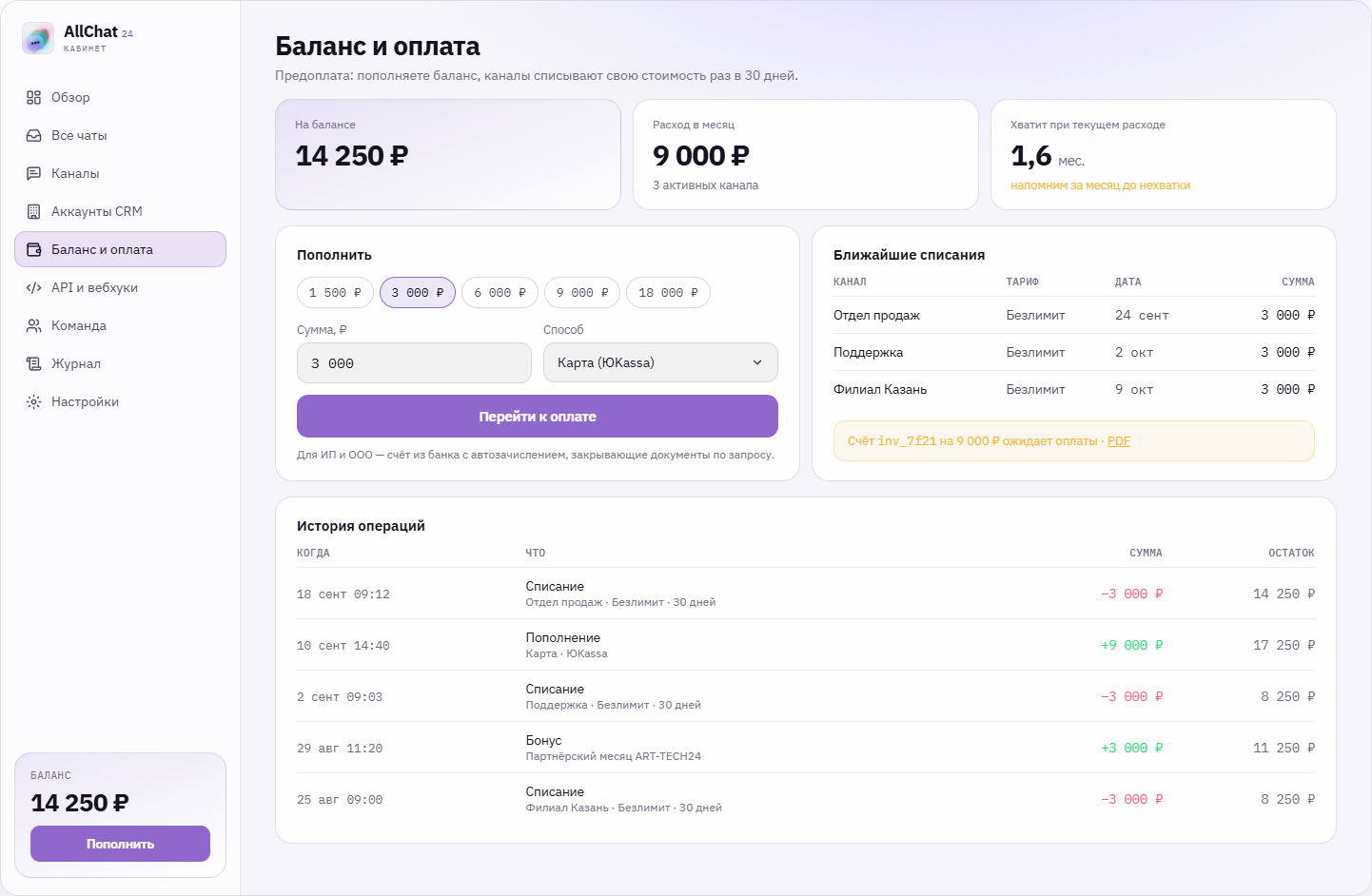
Task: Click the 9 окт charge date
Action: (1134, 389)
